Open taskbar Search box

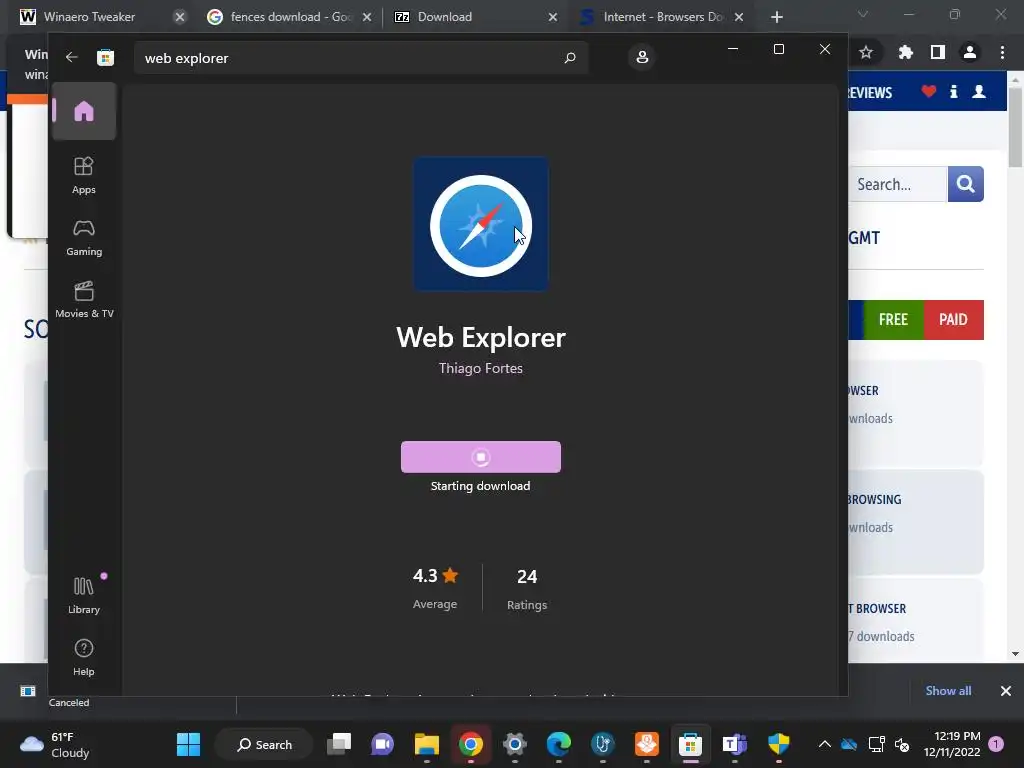pos(264,744)
